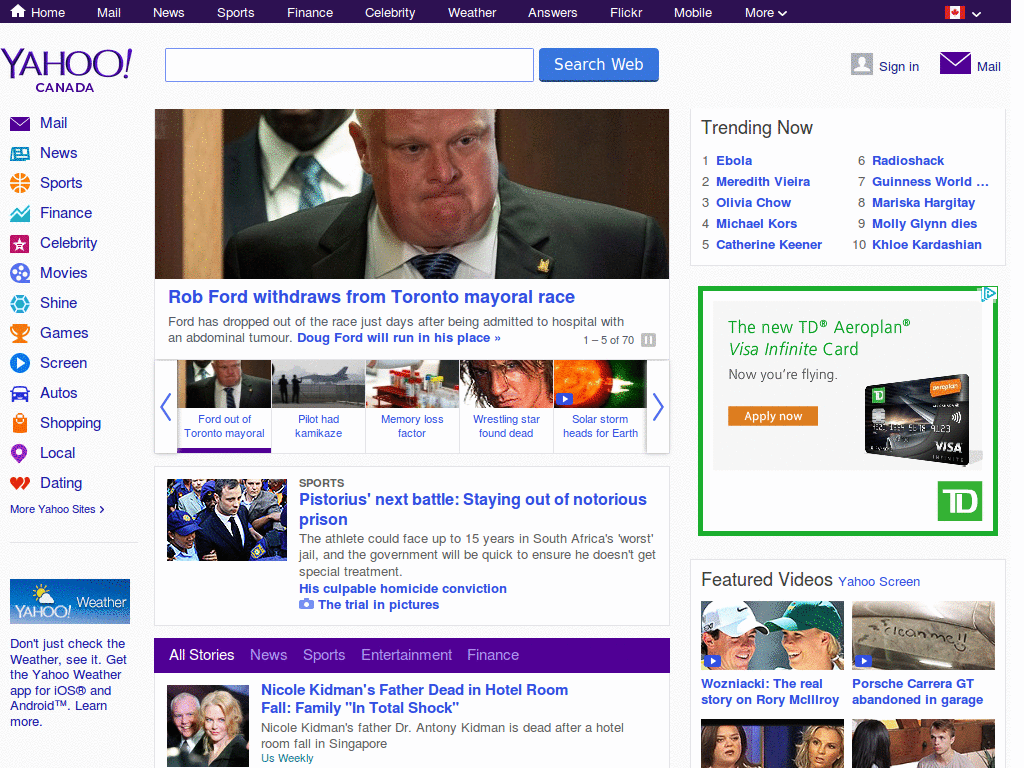Select the Shopping bag icon in sidebar
Viewport: 1024px width, 768px height.
[x=21, y=423]
